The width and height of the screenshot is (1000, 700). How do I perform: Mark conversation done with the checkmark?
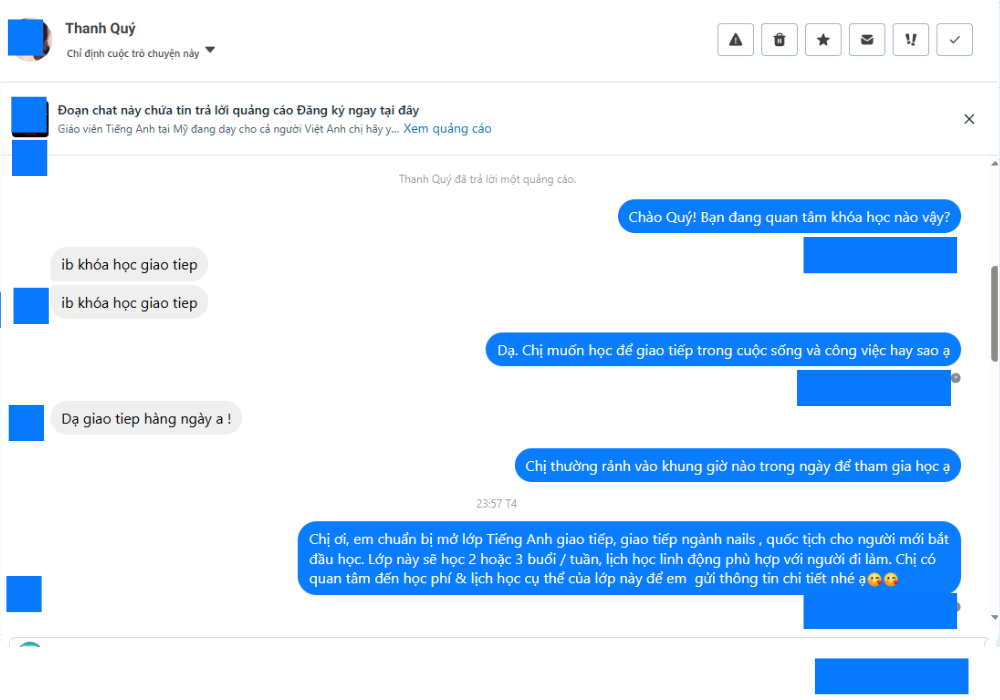(x=955, y=40)
